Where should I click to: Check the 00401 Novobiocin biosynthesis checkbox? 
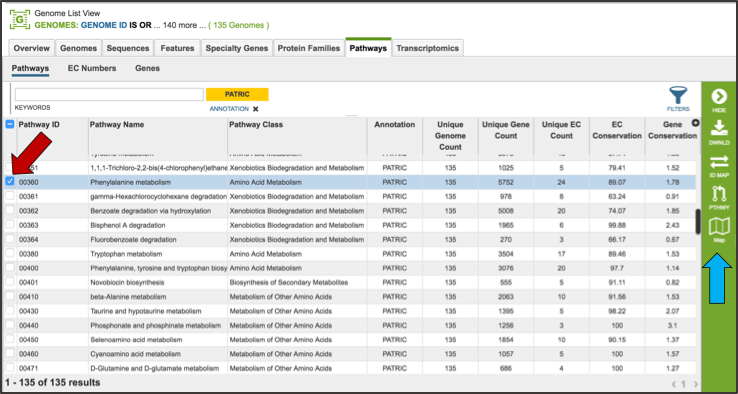[x=9, y=282]
